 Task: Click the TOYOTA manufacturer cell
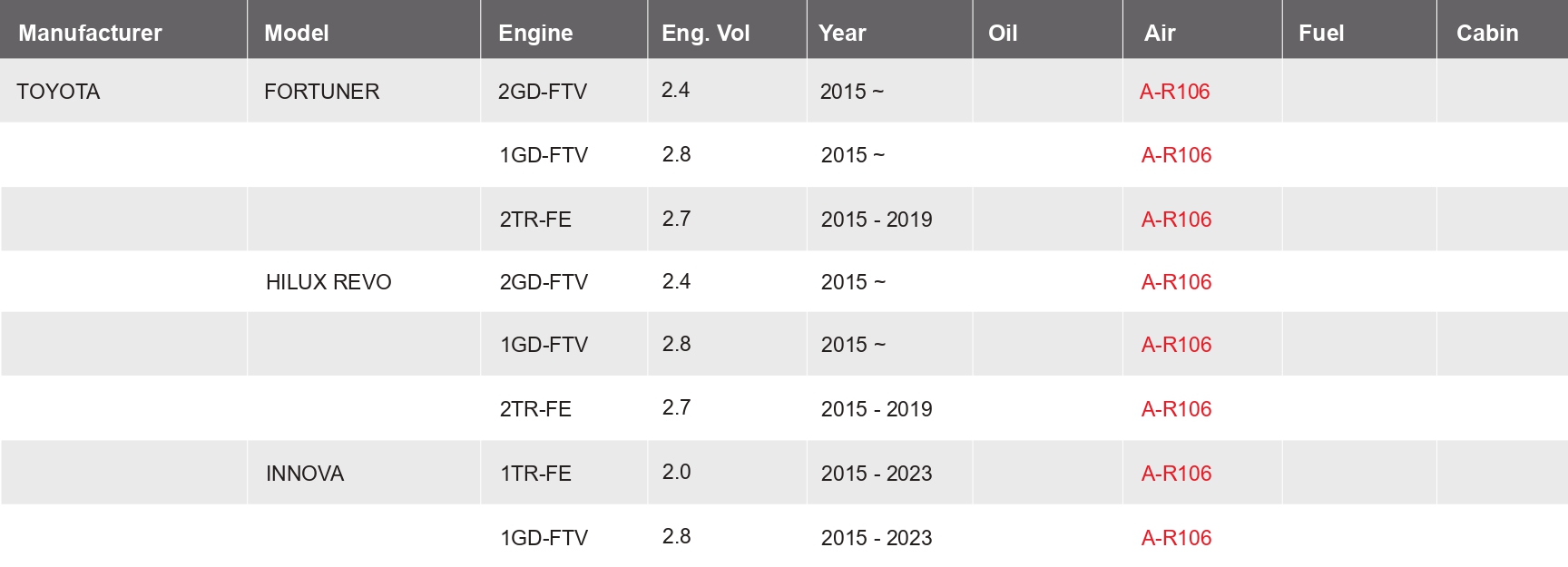pyautogui.click(x=58, y=92)
